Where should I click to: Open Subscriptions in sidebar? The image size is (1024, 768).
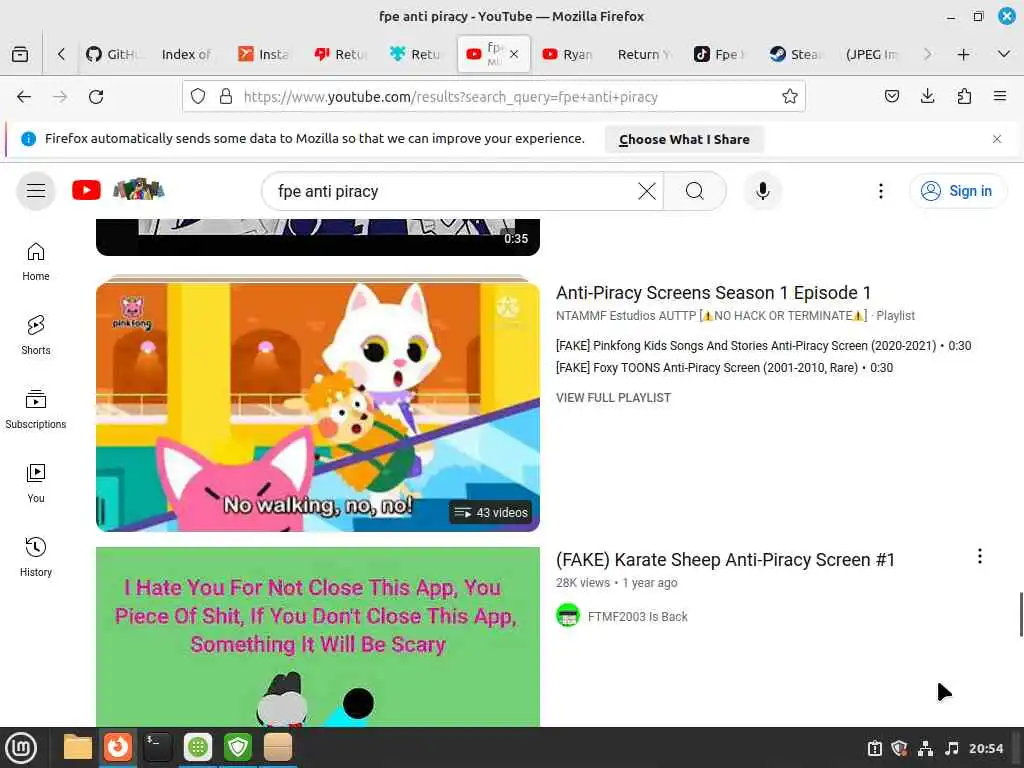tap(36, 409)
